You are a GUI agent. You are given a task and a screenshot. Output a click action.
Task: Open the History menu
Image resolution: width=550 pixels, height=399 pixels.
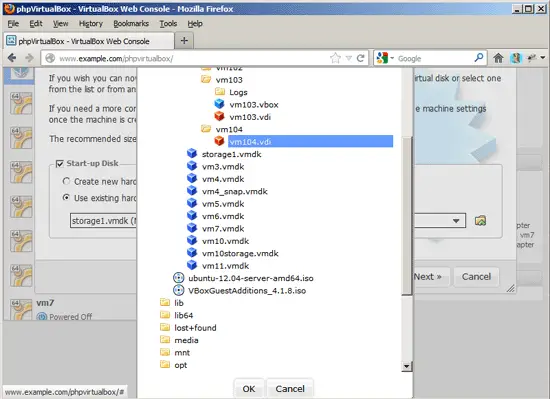(x=90, y=23)
